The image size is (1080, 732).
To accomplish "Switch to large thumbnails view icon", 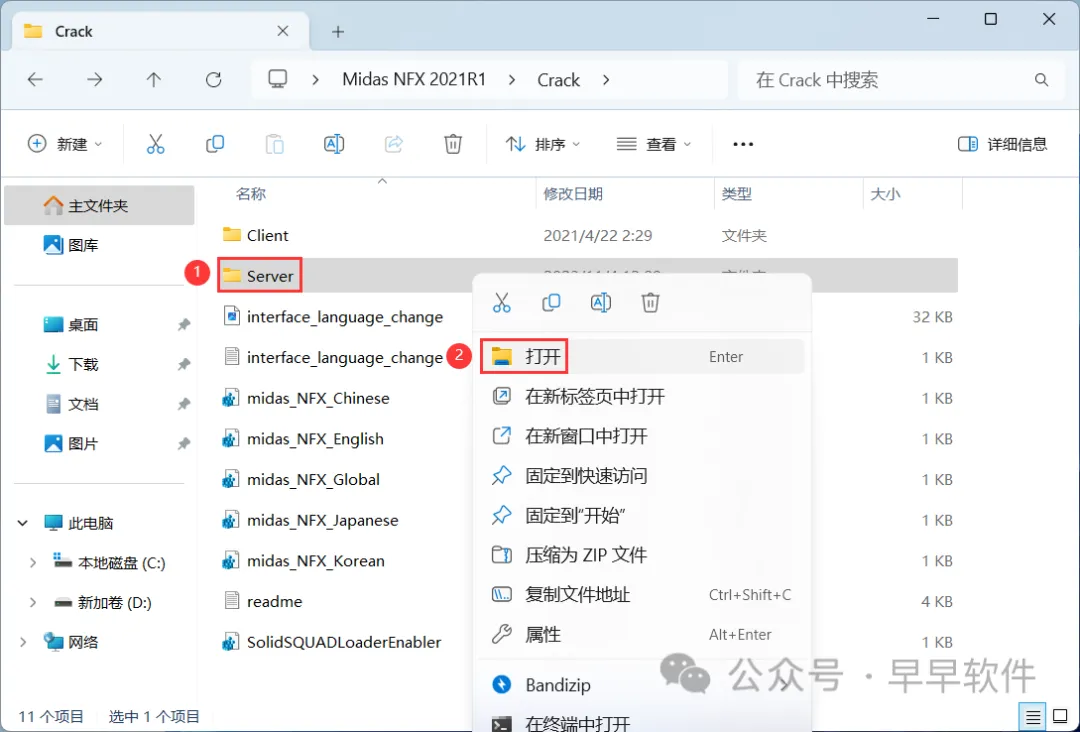I will (1060, 717).
